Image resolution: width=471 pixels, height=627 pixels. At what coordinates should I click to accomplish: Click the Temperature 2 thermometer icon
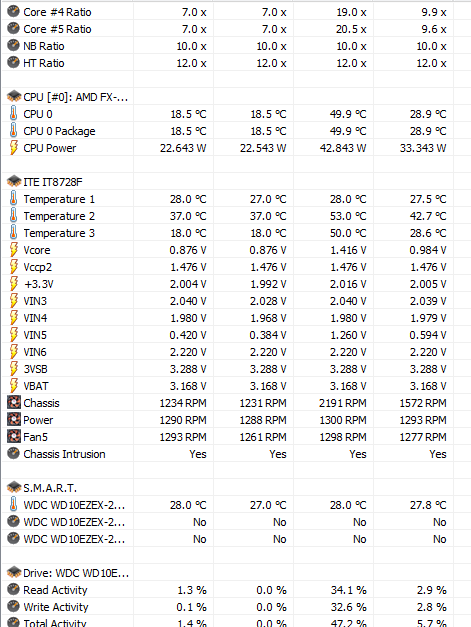[x=13, y=216]
